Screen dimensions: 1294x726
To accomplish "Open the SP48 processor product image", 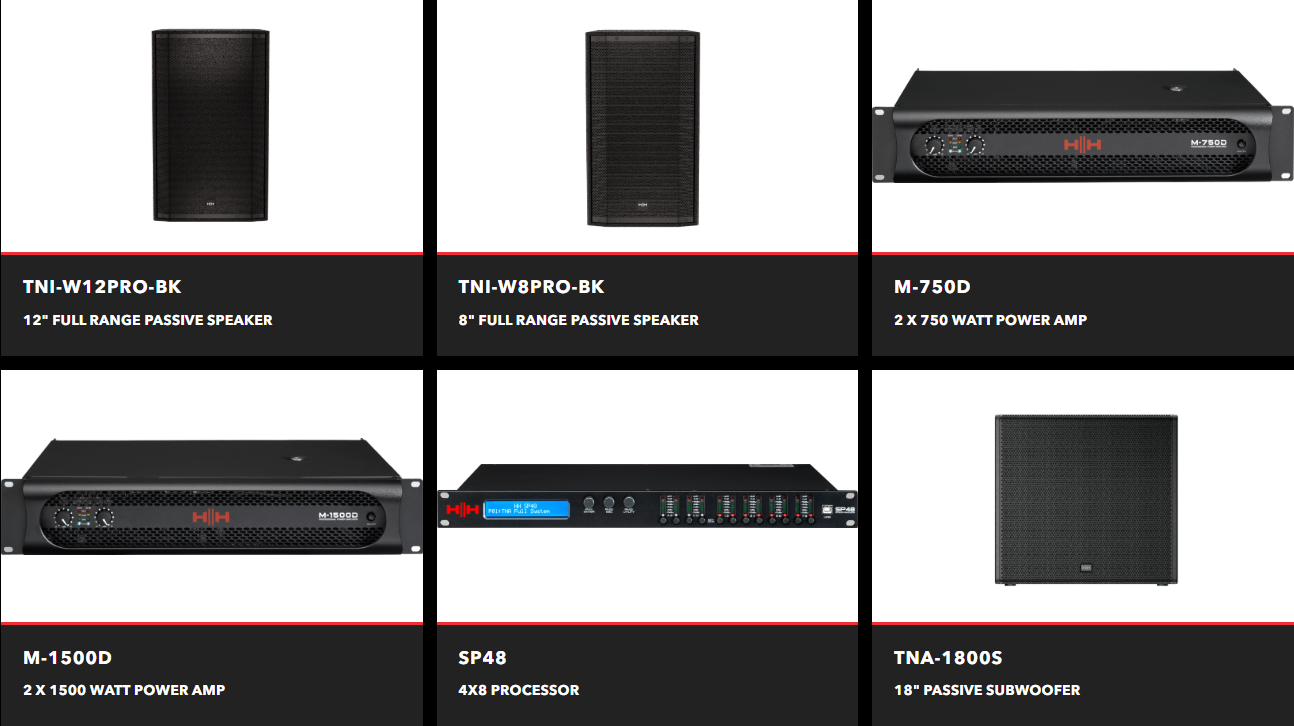I will click(x=647, y=497).
